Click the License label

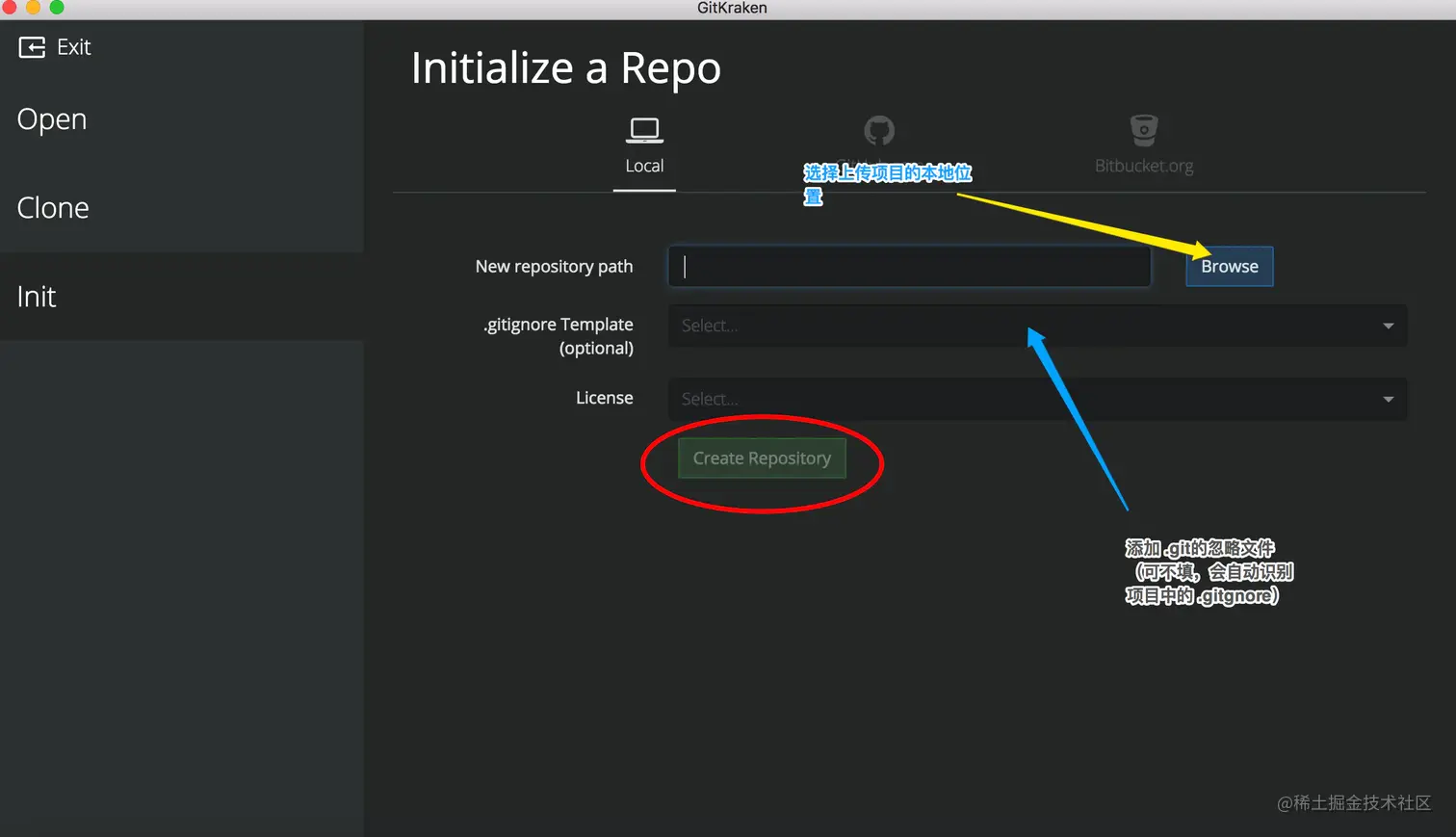click(x=605, y=398)
